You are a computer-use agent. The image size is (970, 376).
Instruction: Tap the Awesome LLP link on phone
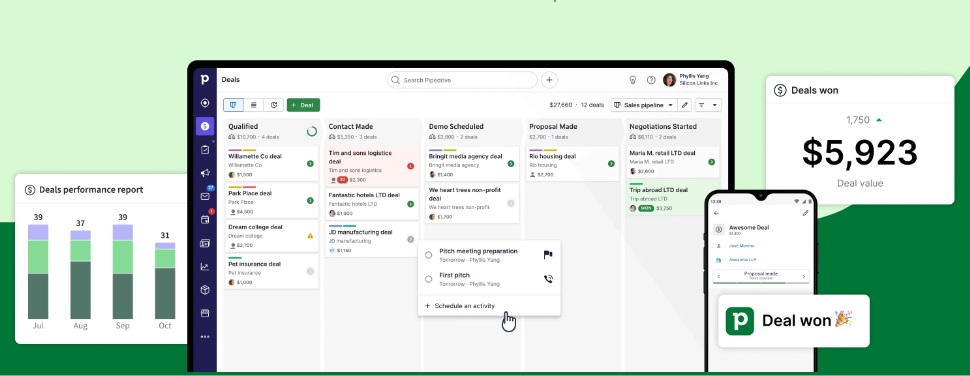coord(742,260)
